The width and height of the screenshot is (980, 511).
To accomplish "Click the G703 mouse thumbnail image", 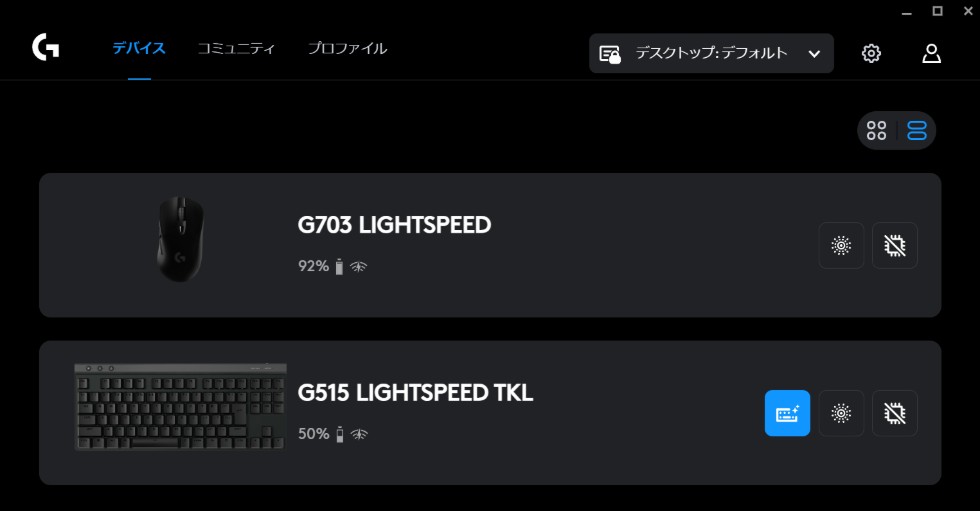I will [180, 239].
